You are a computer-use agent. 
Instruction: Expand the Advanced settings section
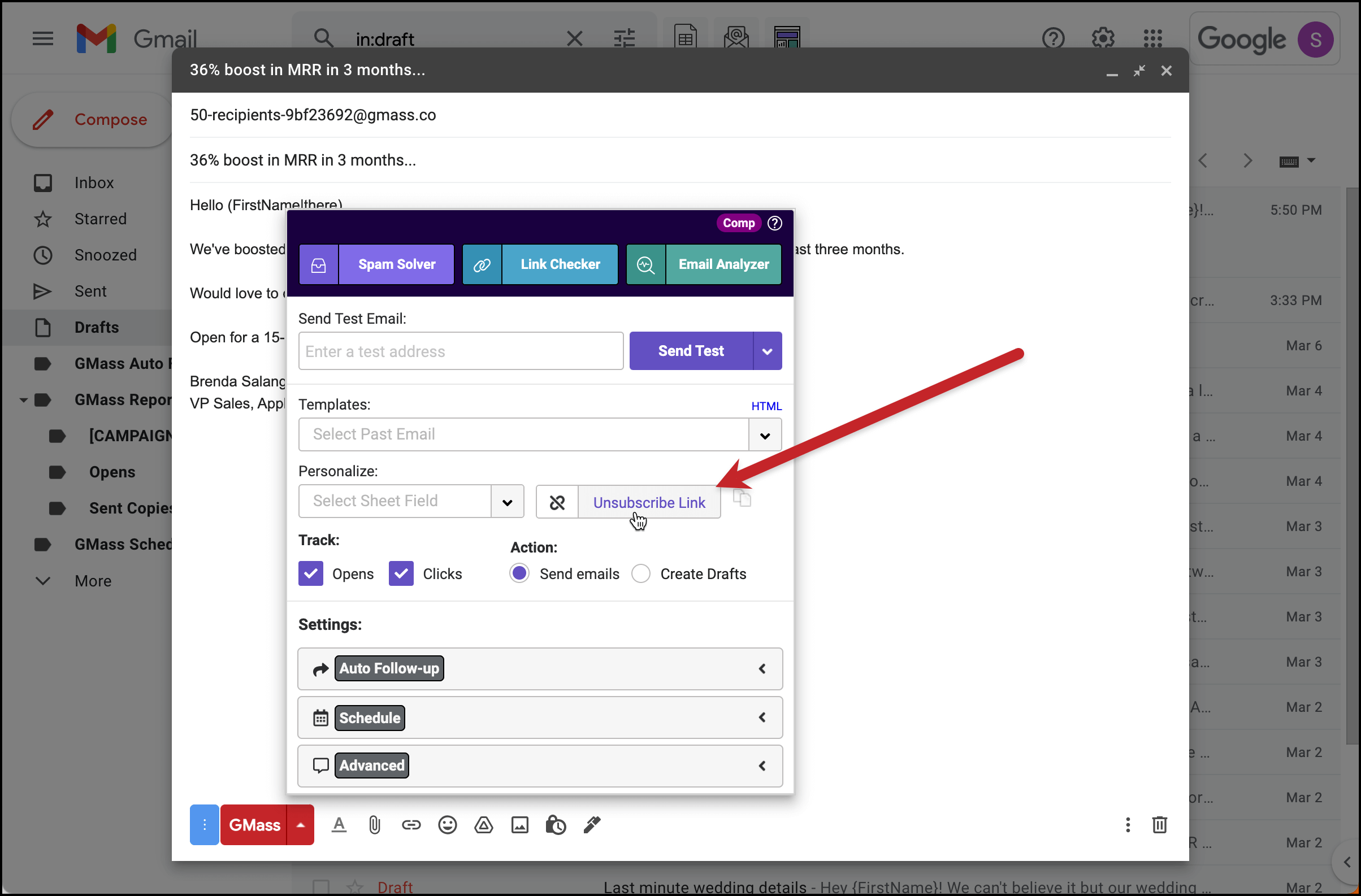pyautogui.click(x=540, y=765)
